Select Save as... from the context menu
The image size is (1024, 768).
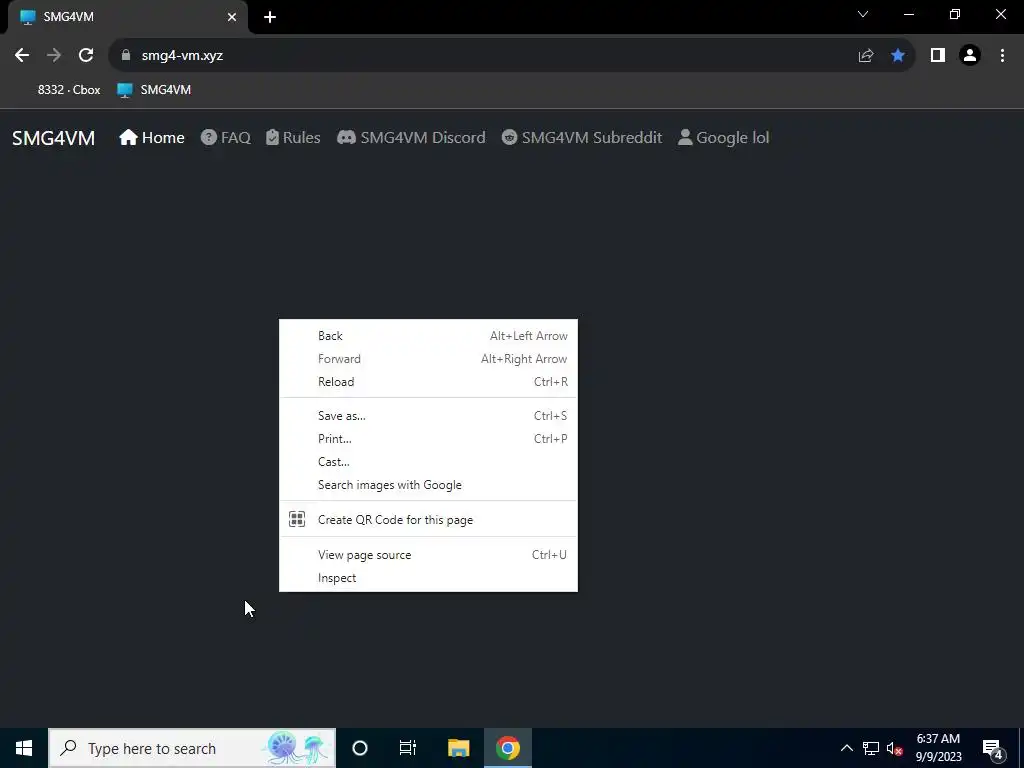[428, 416]
